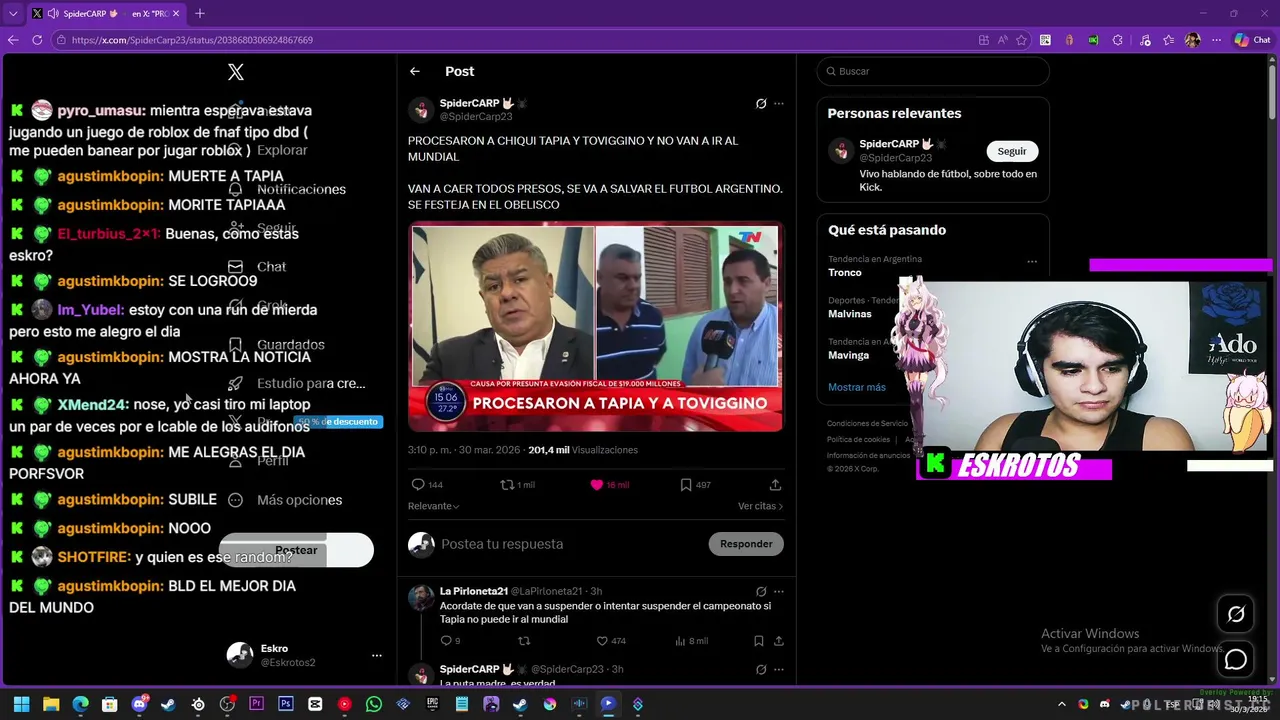Repost La Pirloneta21's reply
The width and height of the screenshot is (1280, 720).
523,641
